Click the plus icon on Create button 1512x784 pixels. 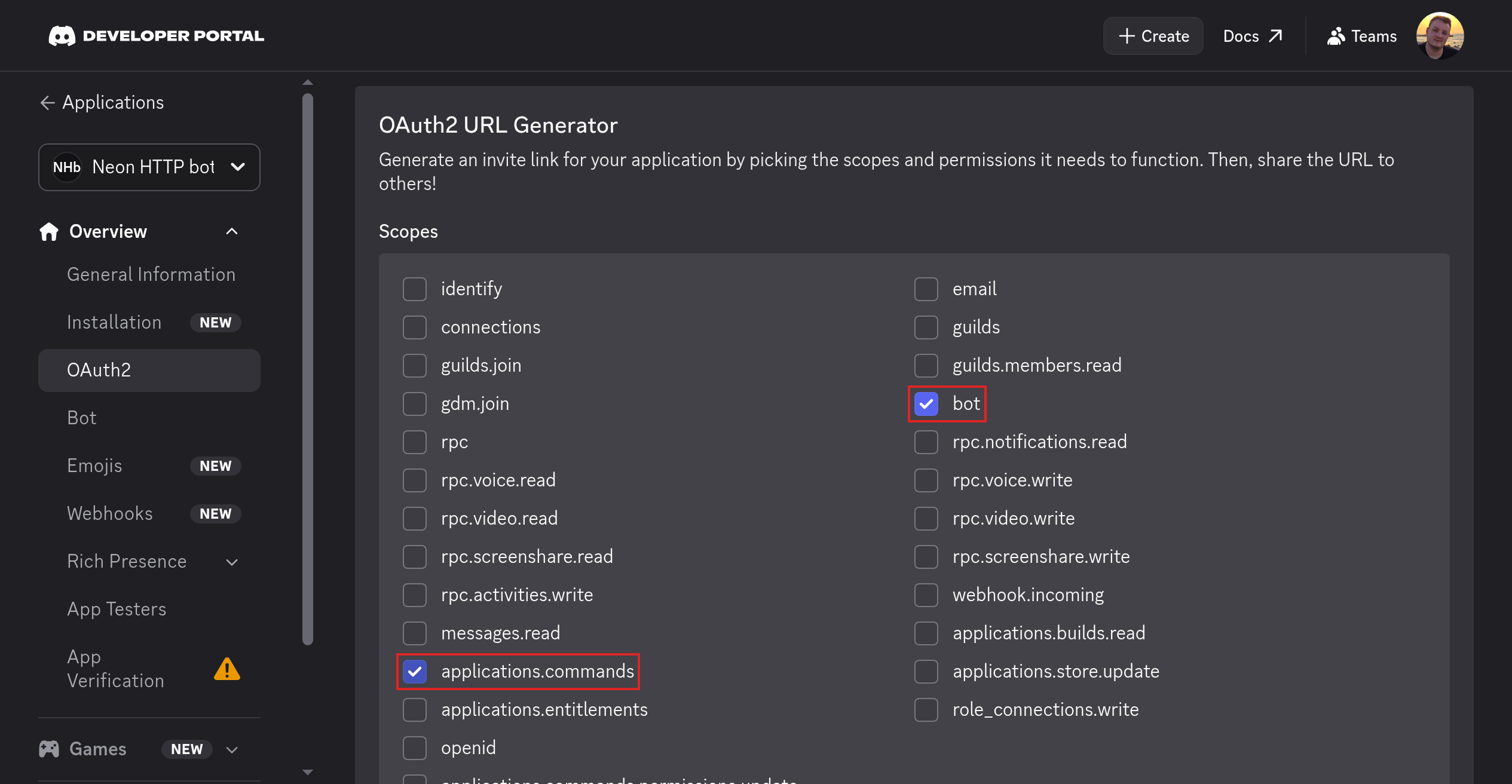tap(1127, 36)
